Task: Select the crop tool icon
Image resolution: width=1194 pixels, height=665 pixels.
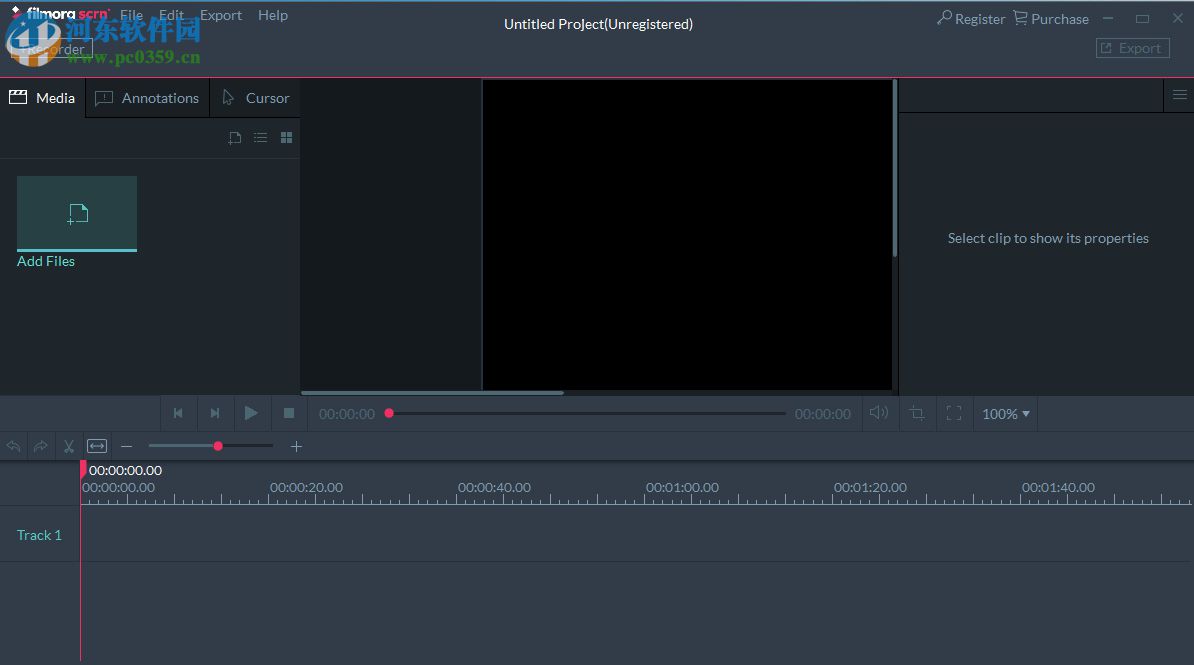Action: (x=917, y=414)
